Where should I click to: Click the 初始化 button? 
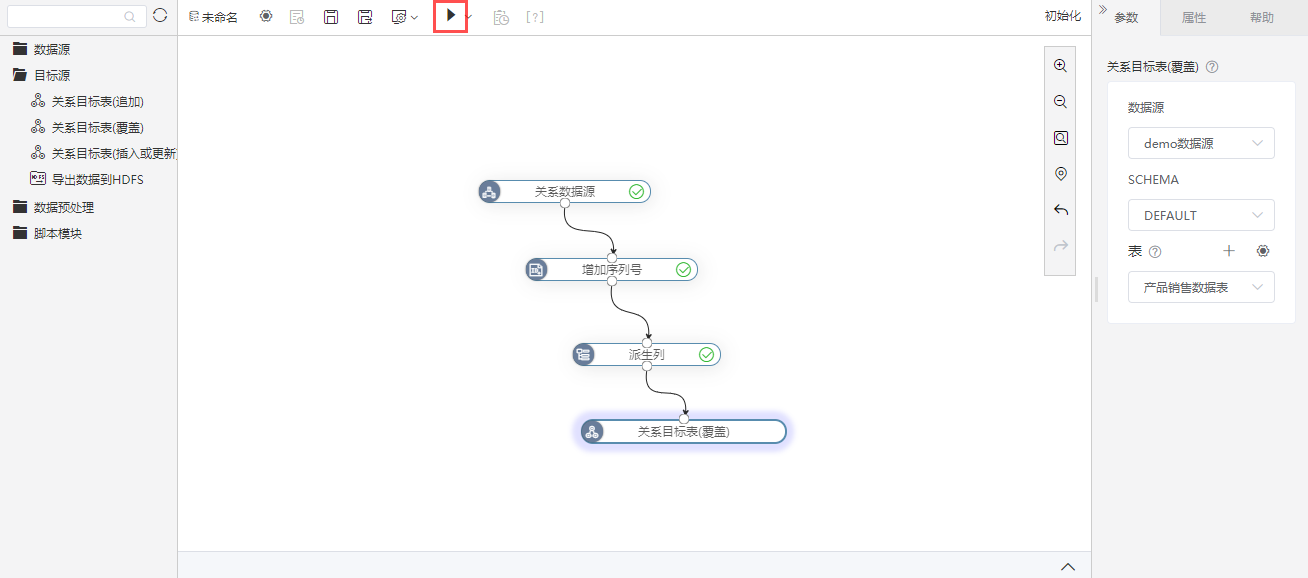pyautogui.click(x=1063, y=16)
